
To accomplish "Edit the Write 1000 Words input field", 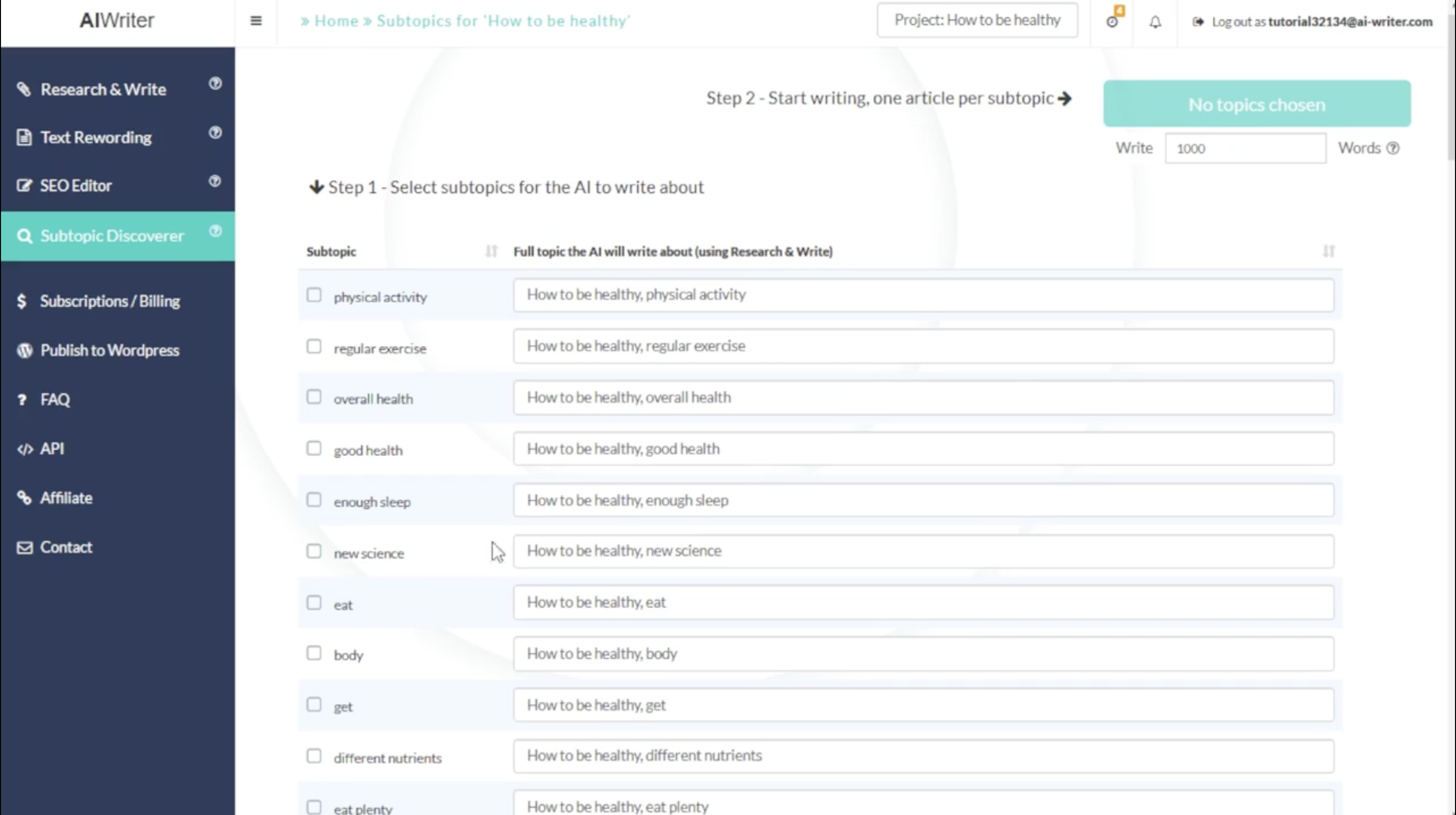I will point(1244,148).
